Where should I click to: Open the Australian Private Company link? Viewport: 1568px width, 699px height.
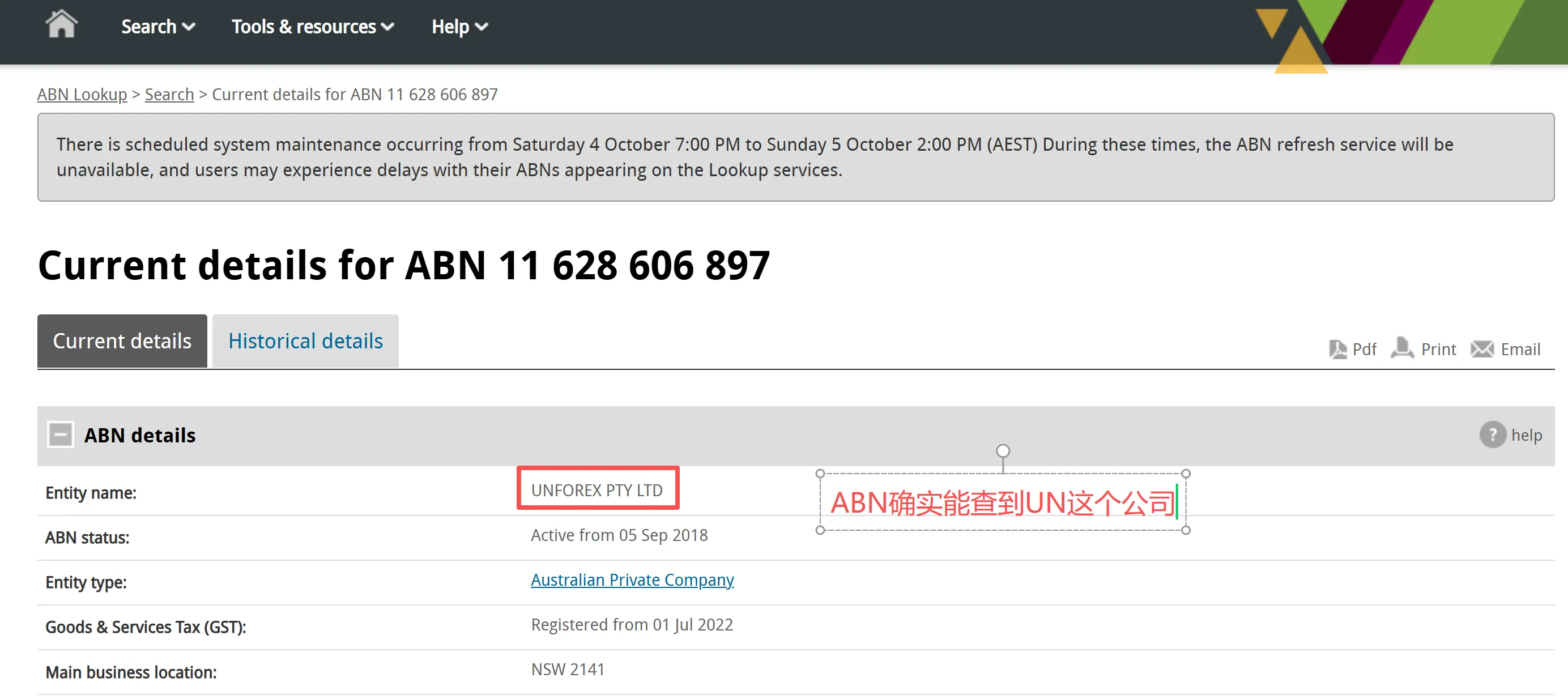pyautogui.click(x=632, y=579)
